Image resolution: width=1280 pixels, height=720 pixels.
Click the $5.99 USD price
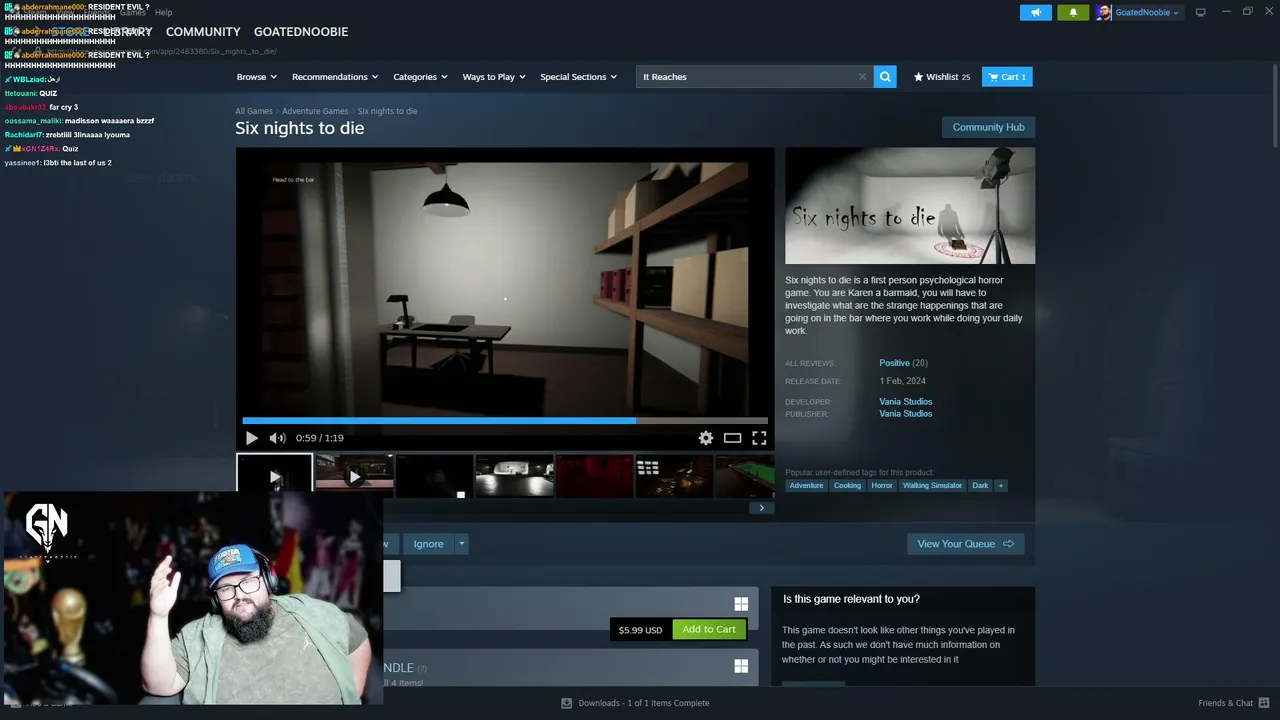640,630
